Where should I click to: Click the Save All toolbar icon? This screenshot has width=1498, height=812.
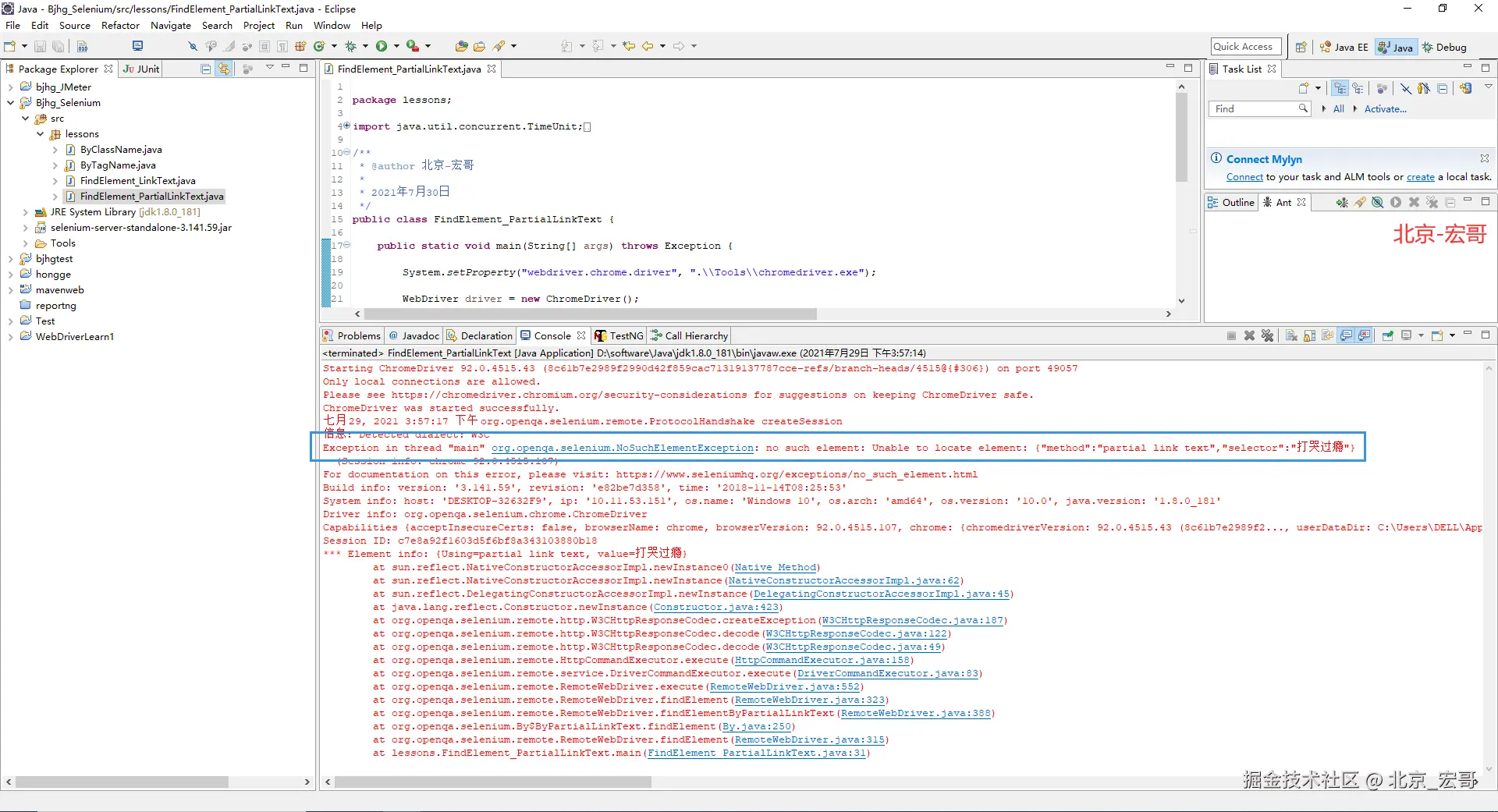coord(58,46)
